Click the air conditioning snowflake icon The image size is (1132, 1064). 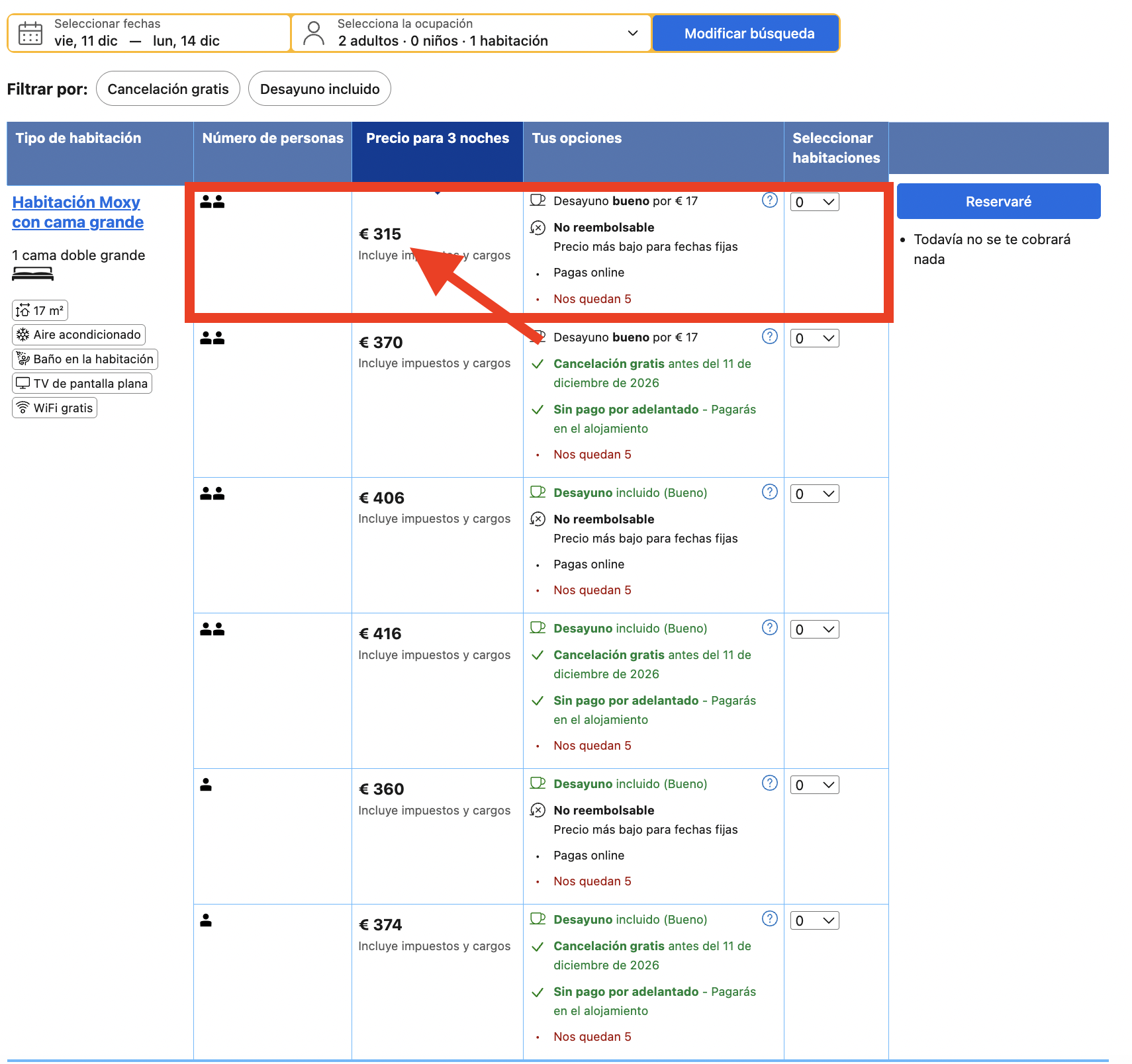coord(23,334)
